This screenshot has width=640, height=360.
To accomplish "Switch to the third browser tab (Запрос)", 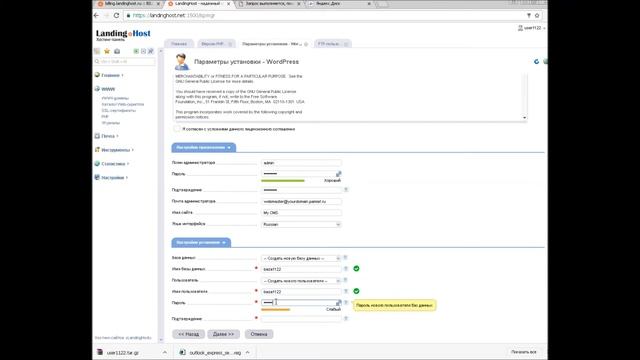I will click(270, 4).
